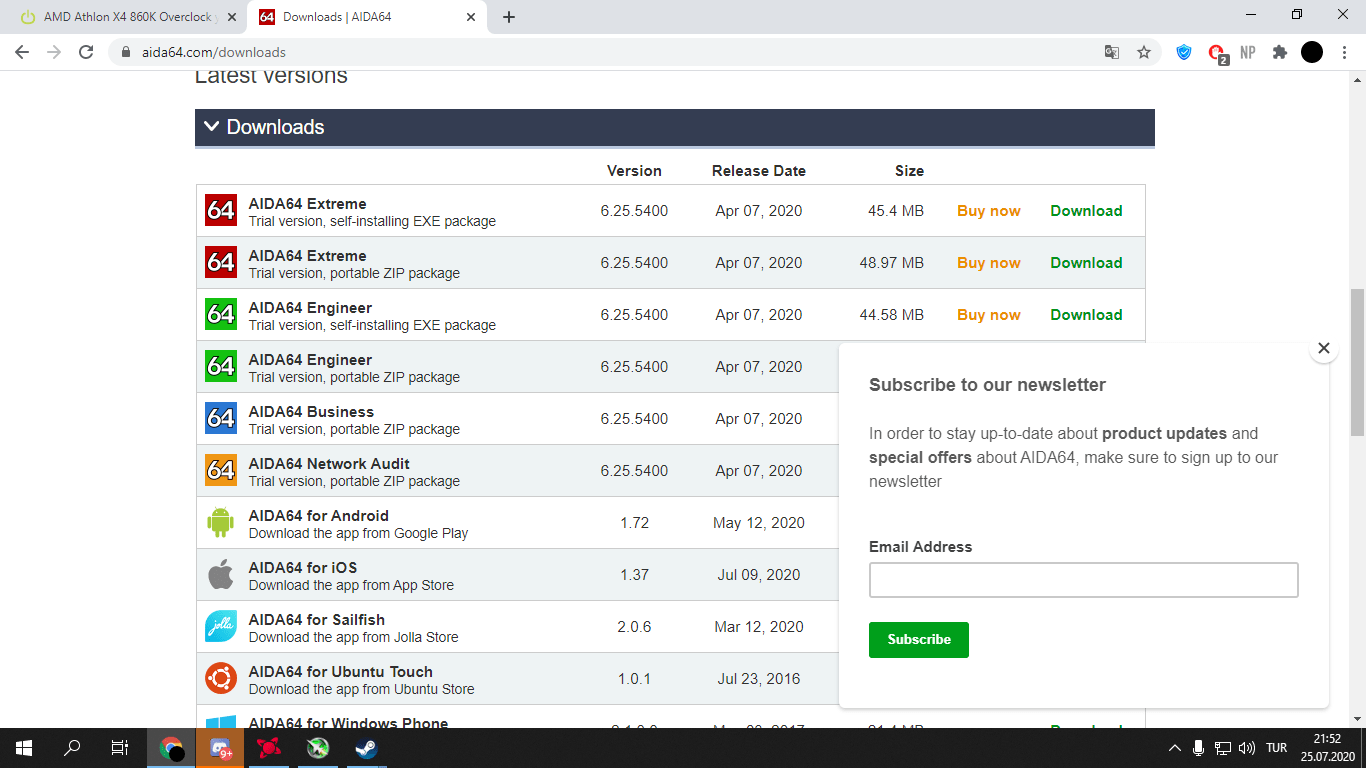Switch to the Downloads | AIDA64 tab

(366, 17)
